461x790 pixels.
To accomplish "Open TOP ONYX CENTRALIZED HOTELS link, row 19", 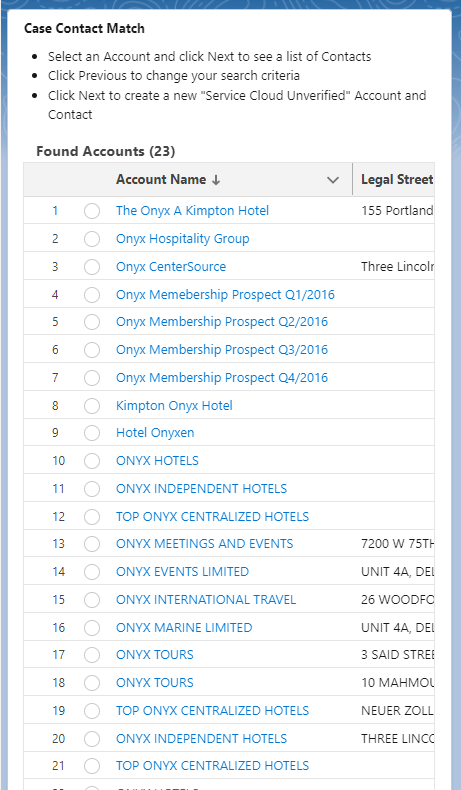I will [213, 711].
